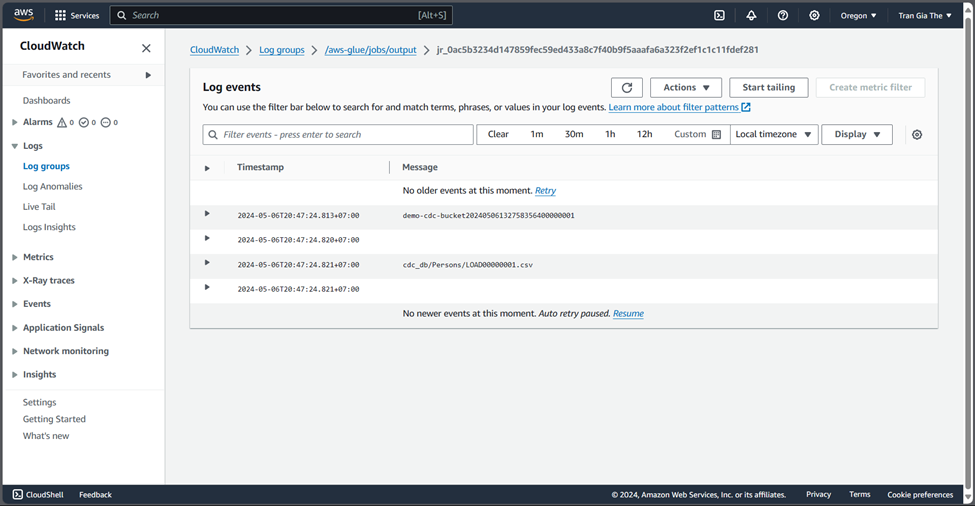Open the Privacy footer link
This screenshot has height=506, width=975.
(818, 494)
